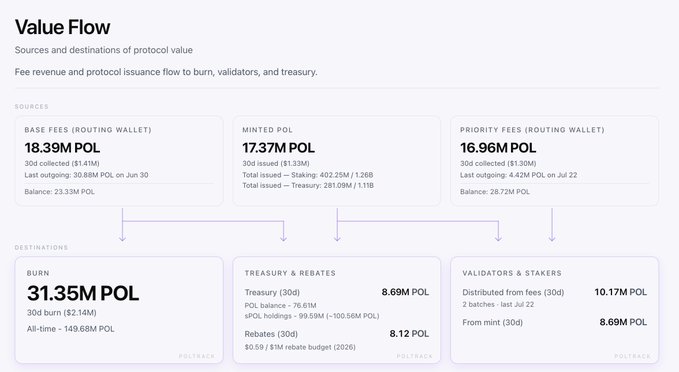Click the Priority Fees (Routing Wallet) card title

(x=532, y=130)
